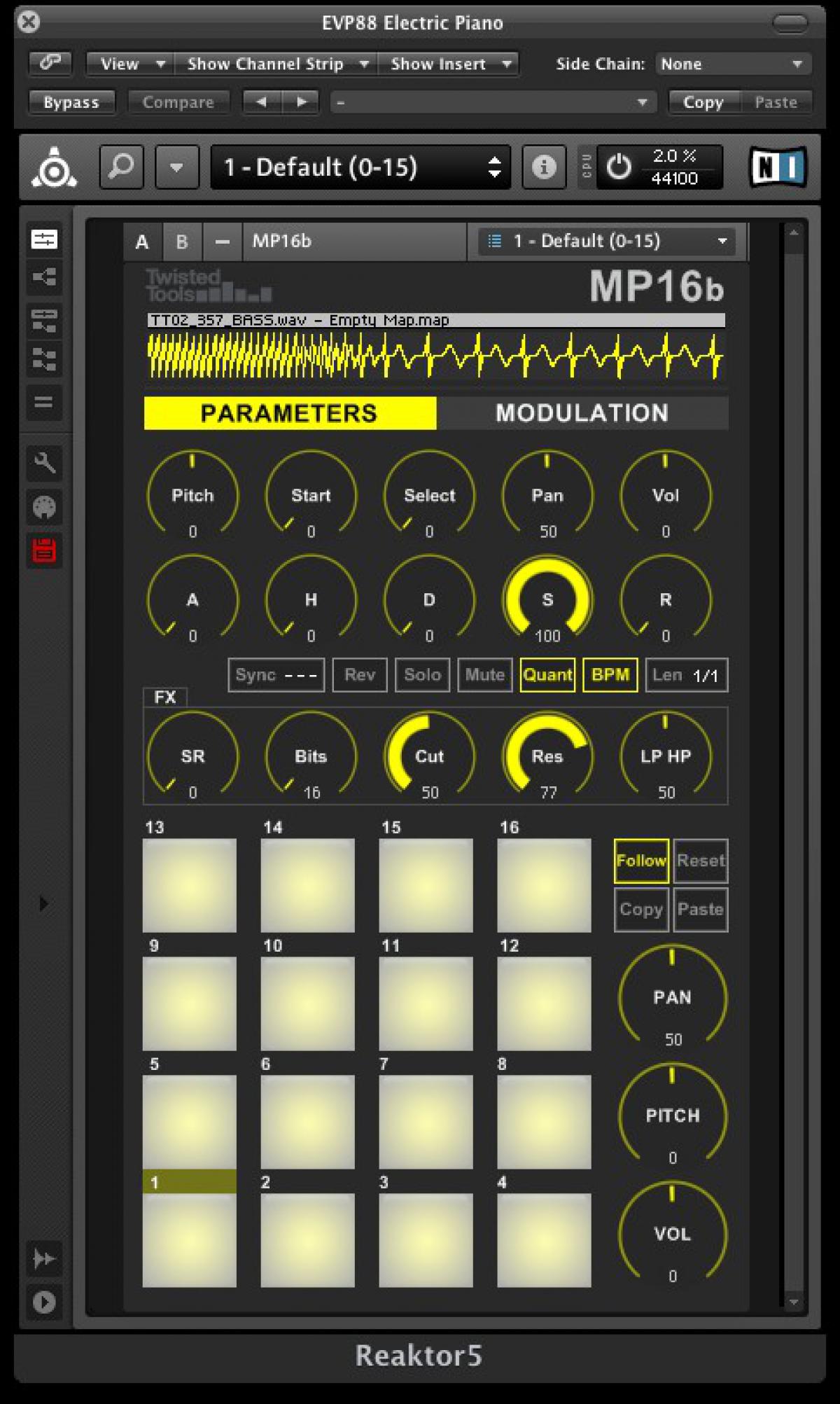840x1404 pixels.
Task: Click the Len 1/1 field
Action: point(686,675)
